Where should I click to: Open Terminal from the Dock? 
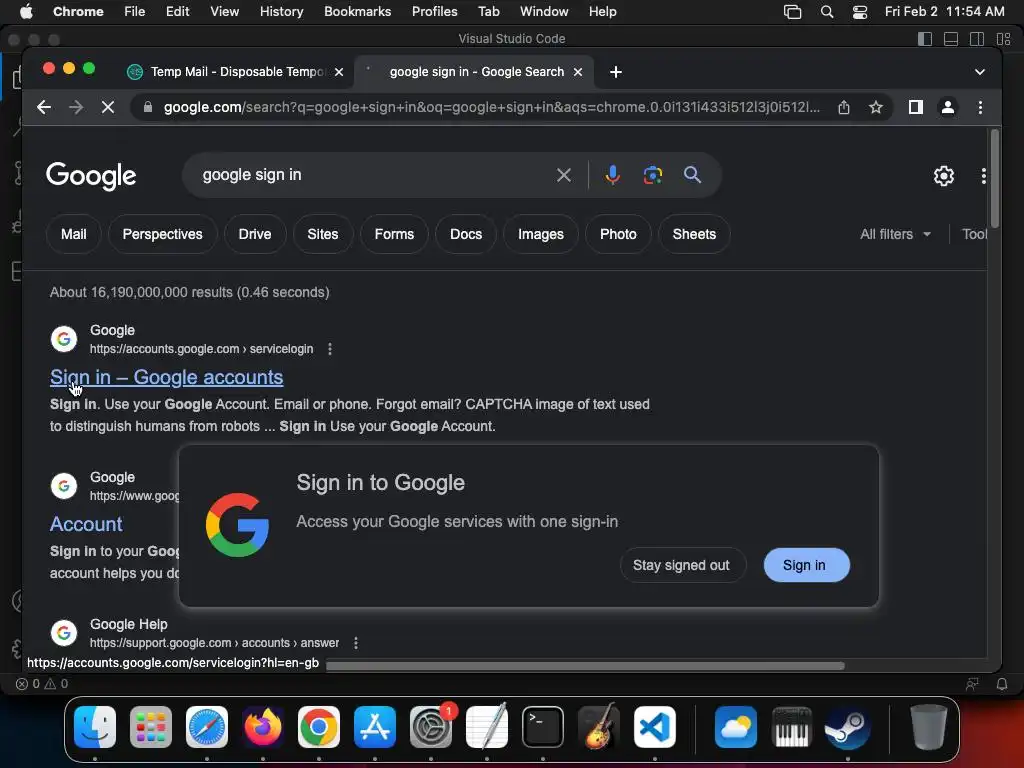543,727
